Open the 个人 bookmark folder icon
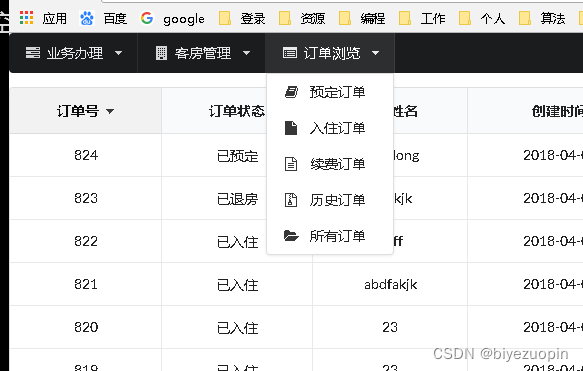This screenshot has height=371, width=583. pyautogui.click(x=465, y=18)
